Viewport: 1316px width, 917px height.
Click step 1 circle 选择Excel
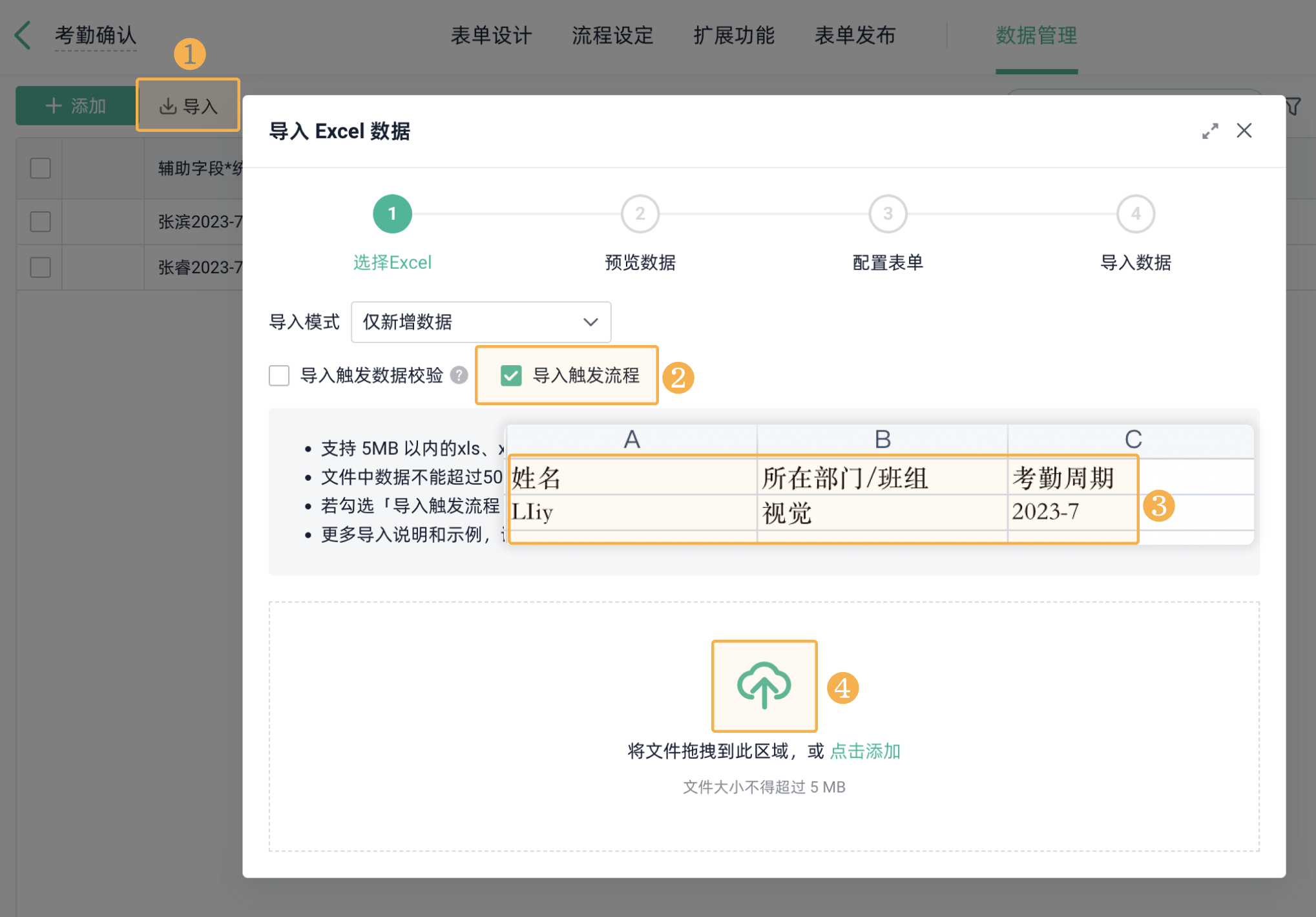[x=392, y=214]
